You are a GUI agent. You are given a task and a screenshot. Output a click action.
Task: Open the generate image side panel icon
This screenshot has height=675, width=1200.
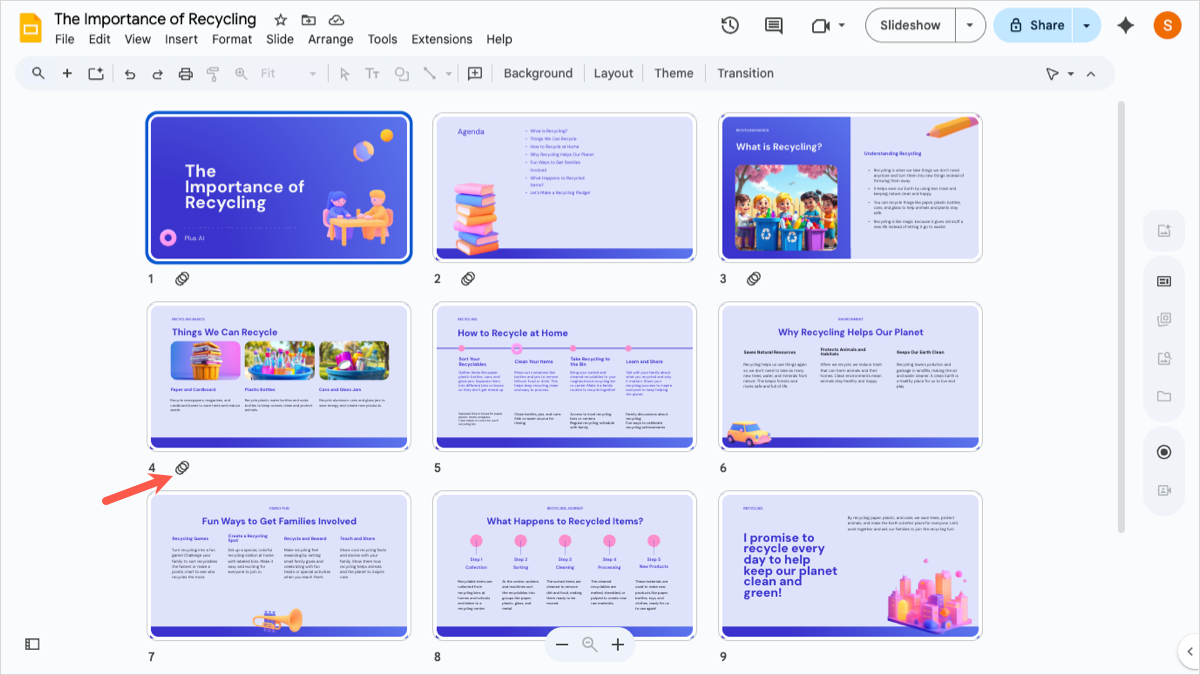coord(1164,230)
